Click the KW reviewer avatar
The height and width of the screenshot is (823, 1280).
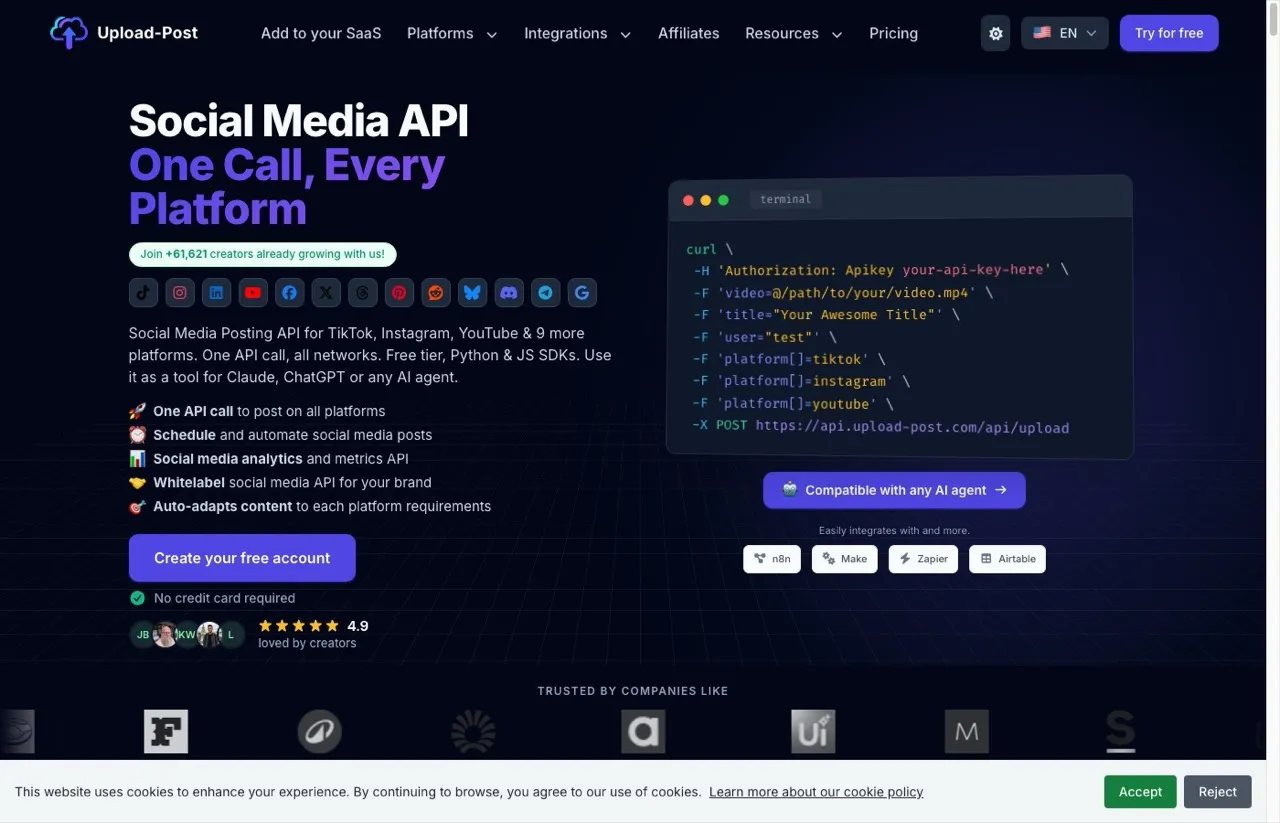coord(187,634)
